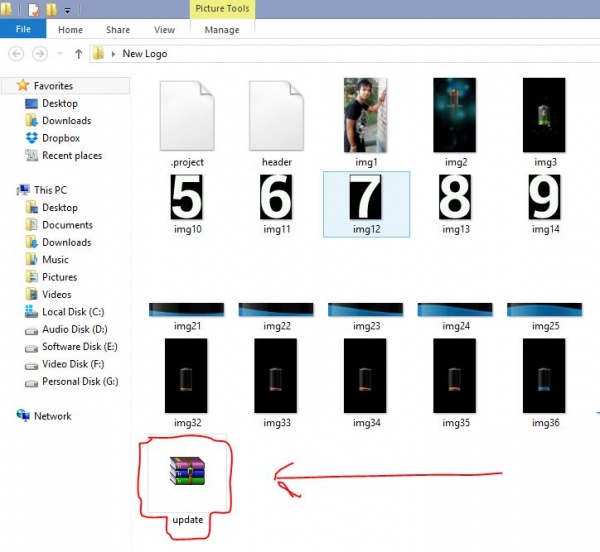Select the update WinRAR archive icon
Viewport: 600px width, 552px height.
[x=188, y=471]
